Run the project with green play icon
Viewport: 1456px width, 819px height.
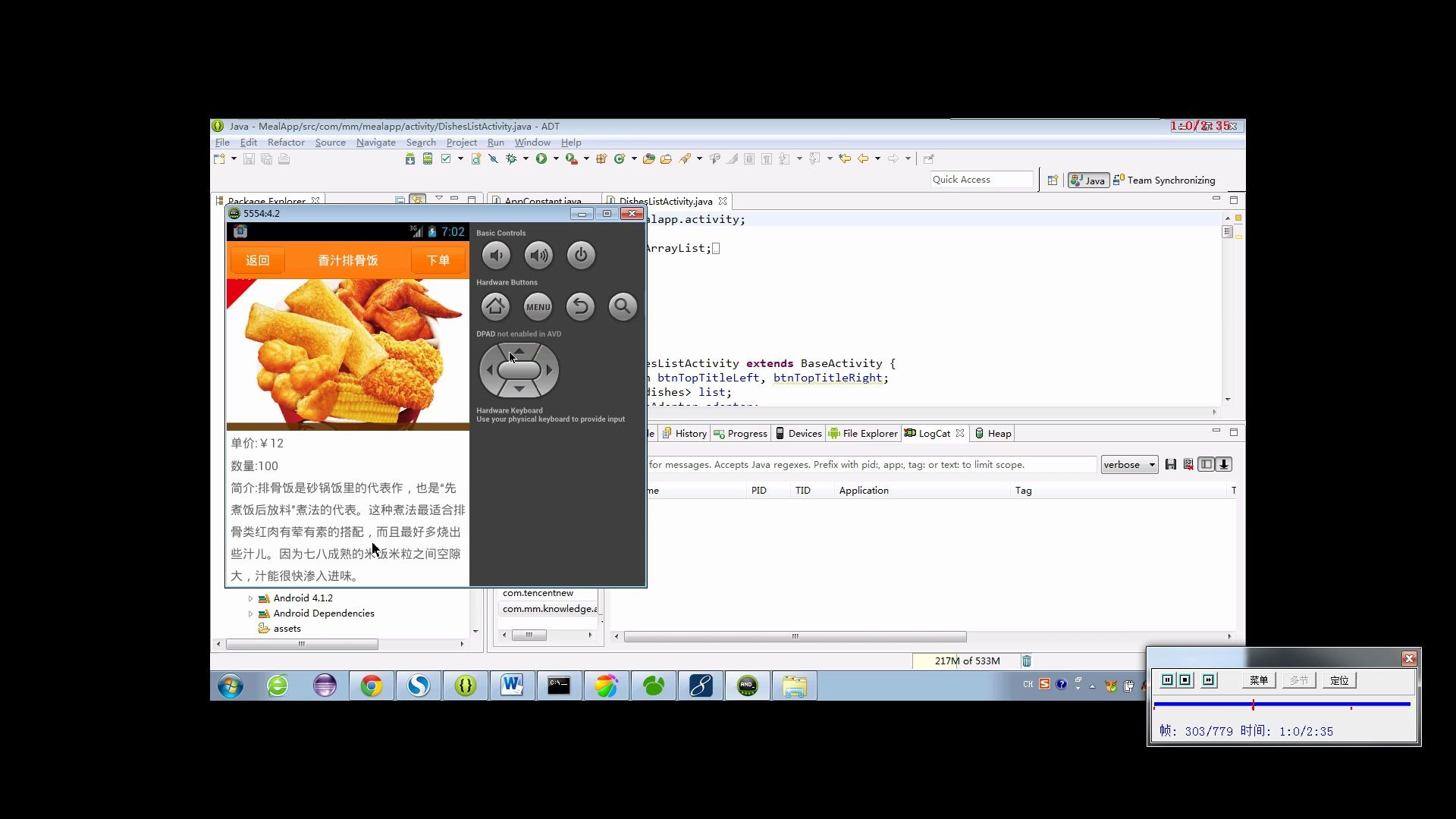(541, 158)
